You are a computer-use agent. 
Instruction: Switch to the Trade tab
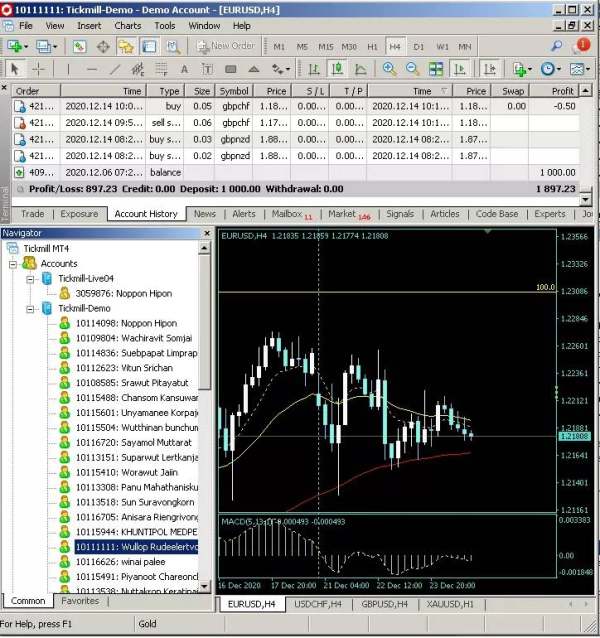(x=33, y=214)
